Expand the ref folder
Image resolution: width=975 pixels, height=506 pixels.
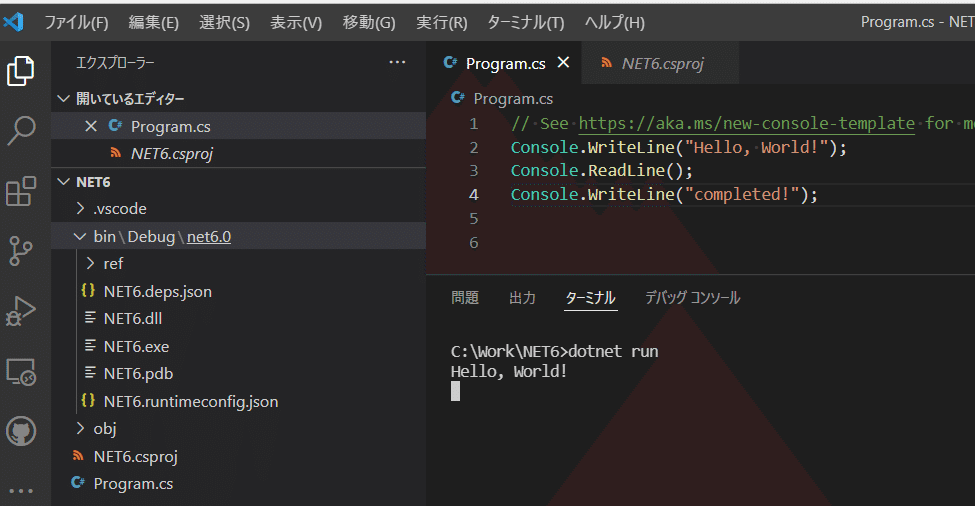coord(91,264)
